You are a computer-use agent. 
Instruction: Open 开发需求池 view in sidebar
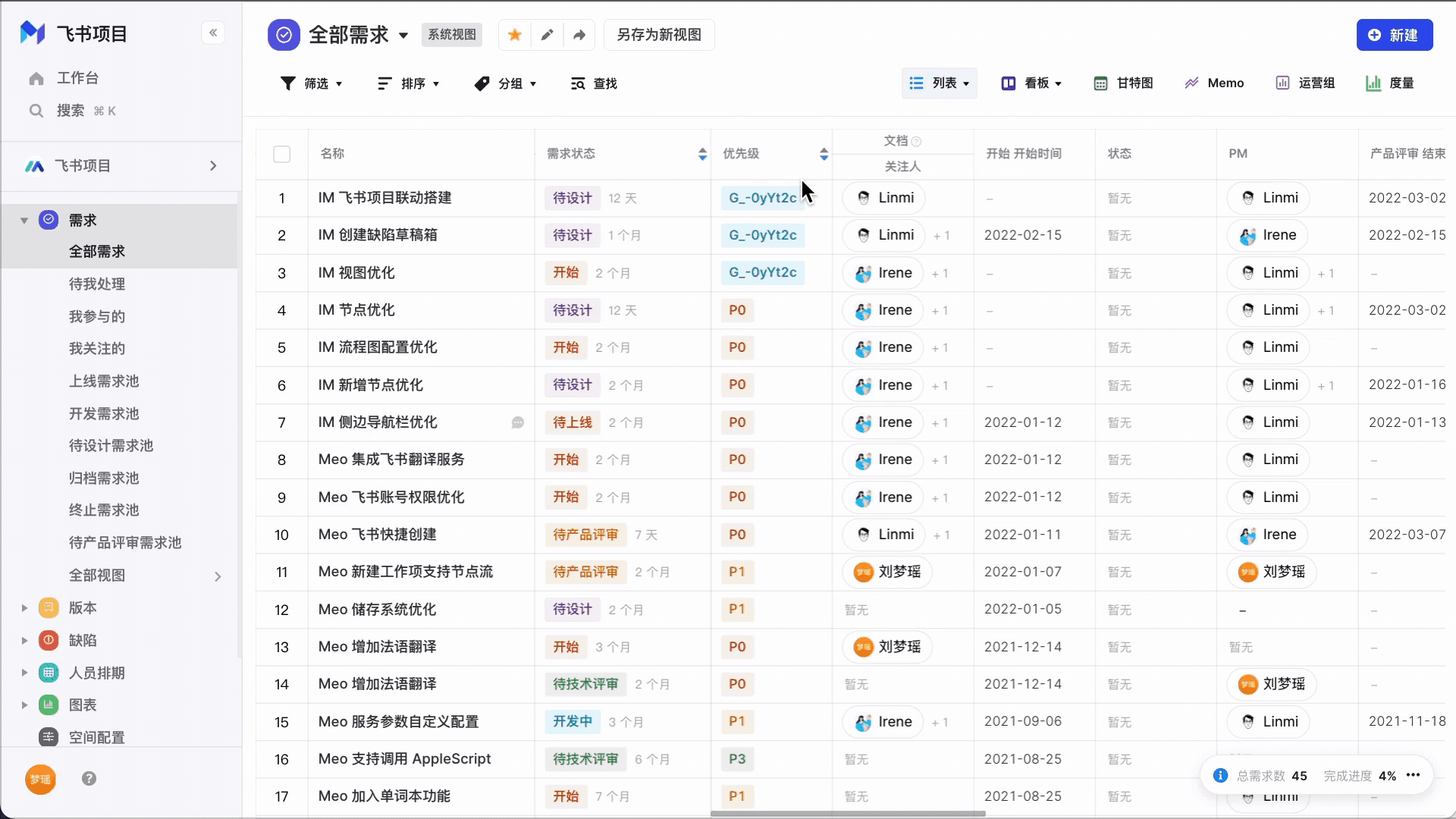104,414
